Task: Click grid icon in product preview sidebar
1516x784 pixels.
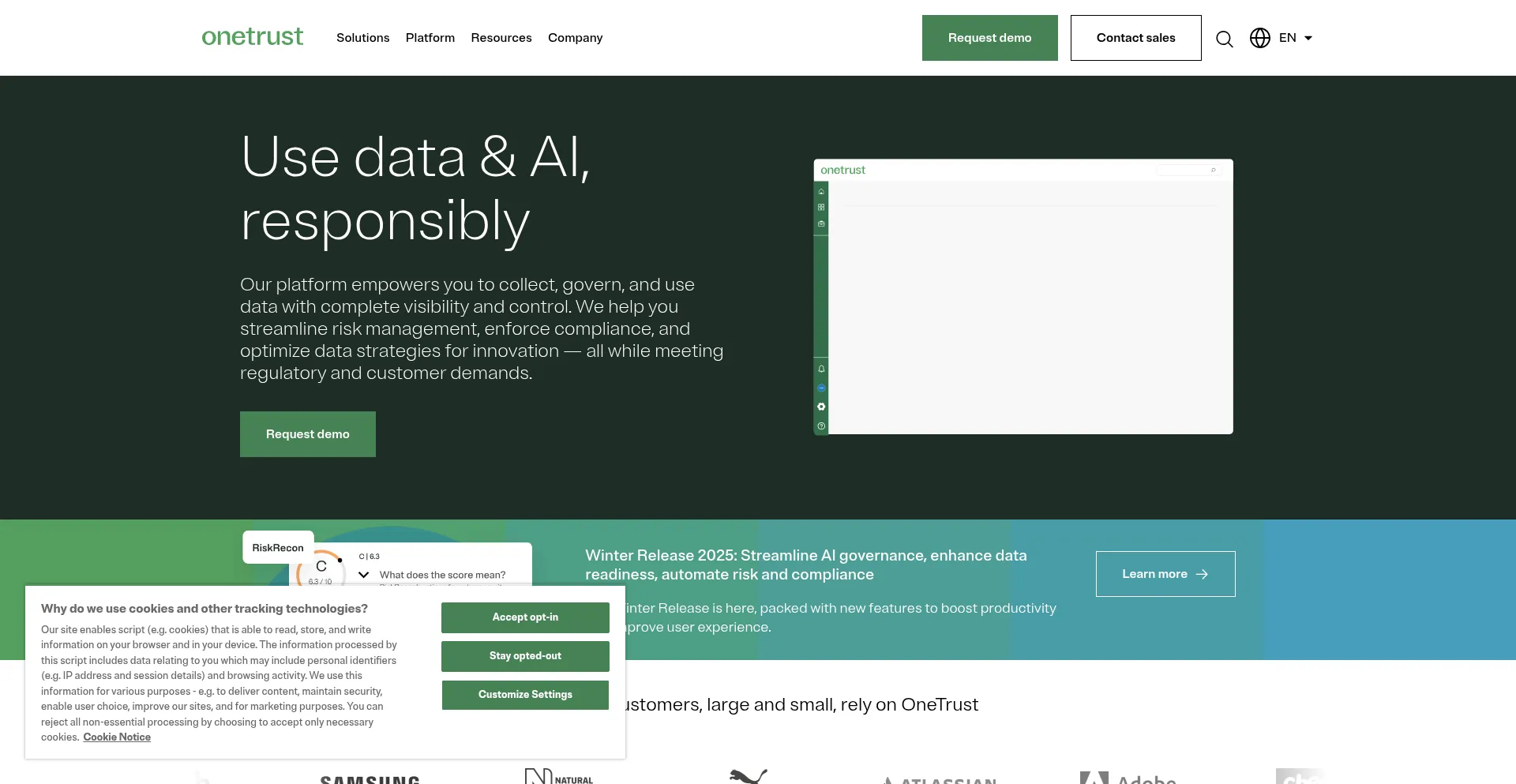Action: pyautogui.click(x=821, y=208)
